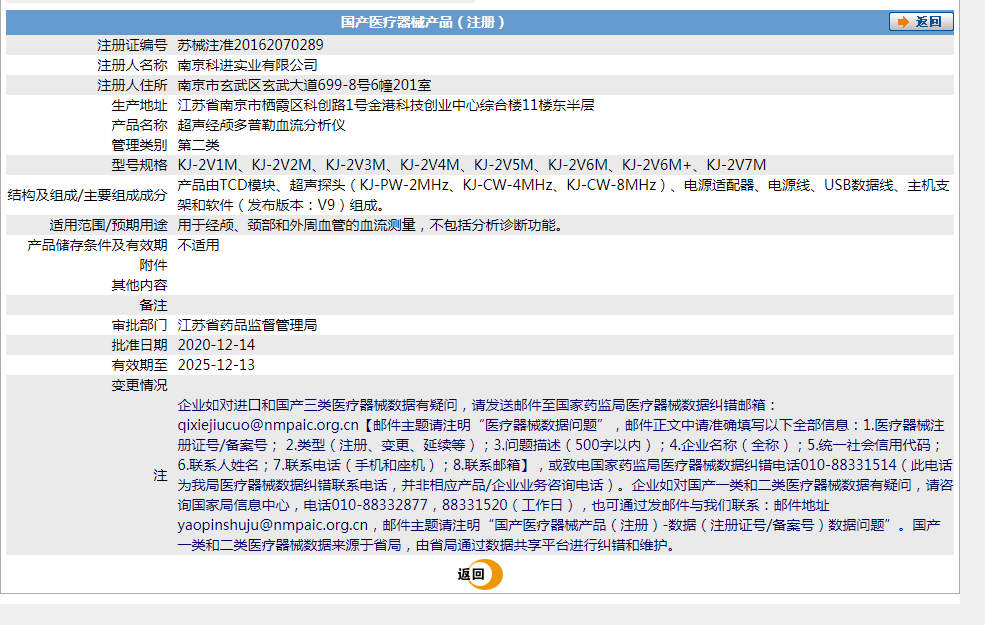Click the 国产医疗器械产品（注册）header title

point(422,23)
